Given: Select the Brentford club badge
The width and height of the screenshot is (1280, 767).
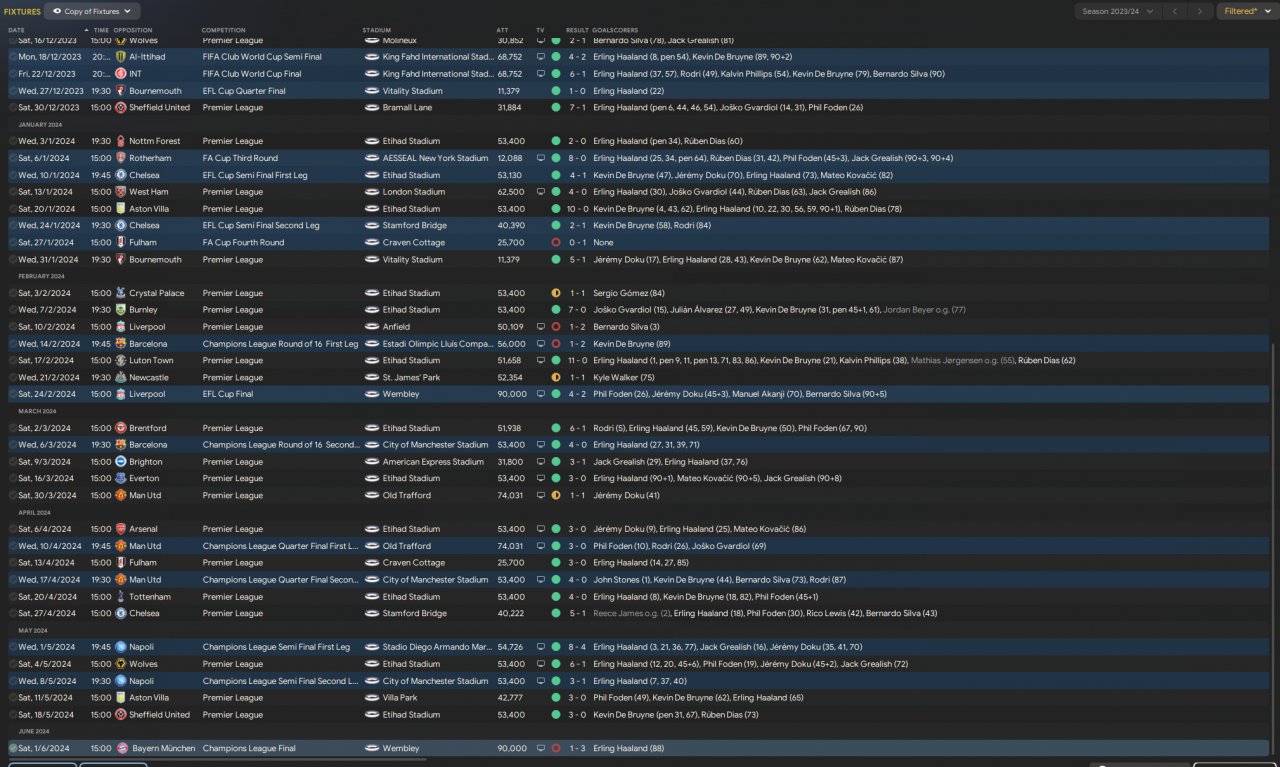Looking at the screenshot, I should tap(120, 428).
